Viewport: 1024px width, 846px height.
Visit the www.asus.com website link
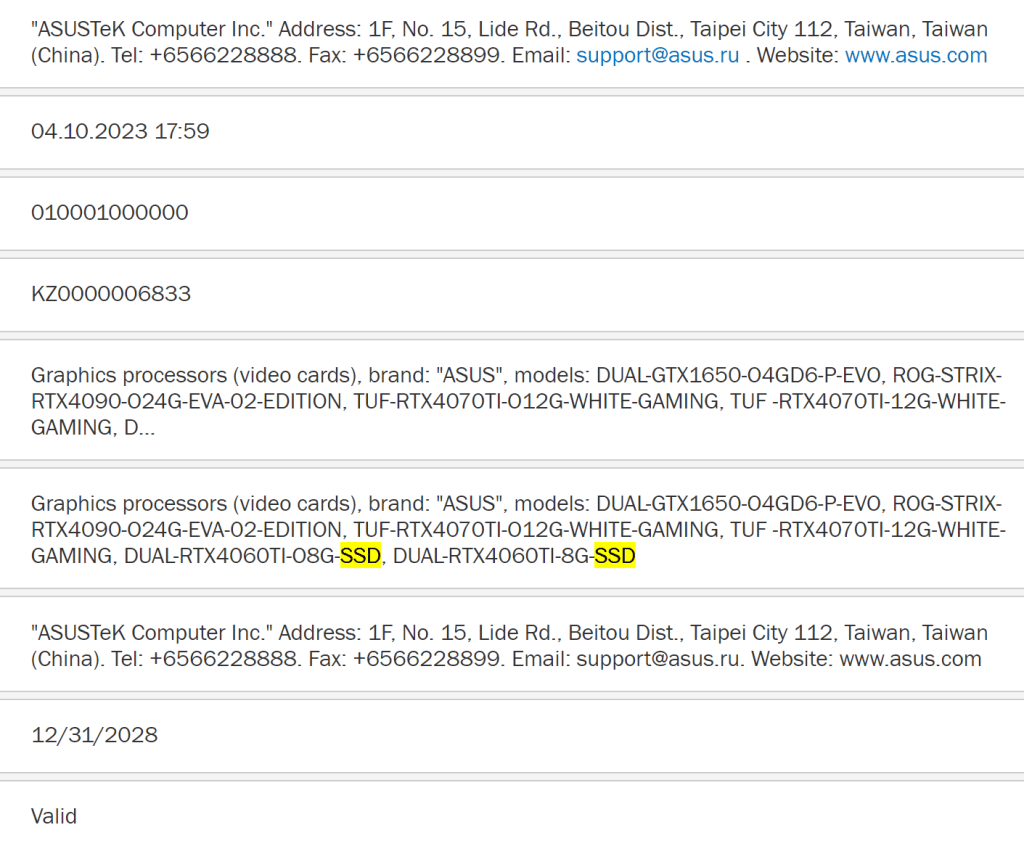pyautogui.click(x=916, y=56)
